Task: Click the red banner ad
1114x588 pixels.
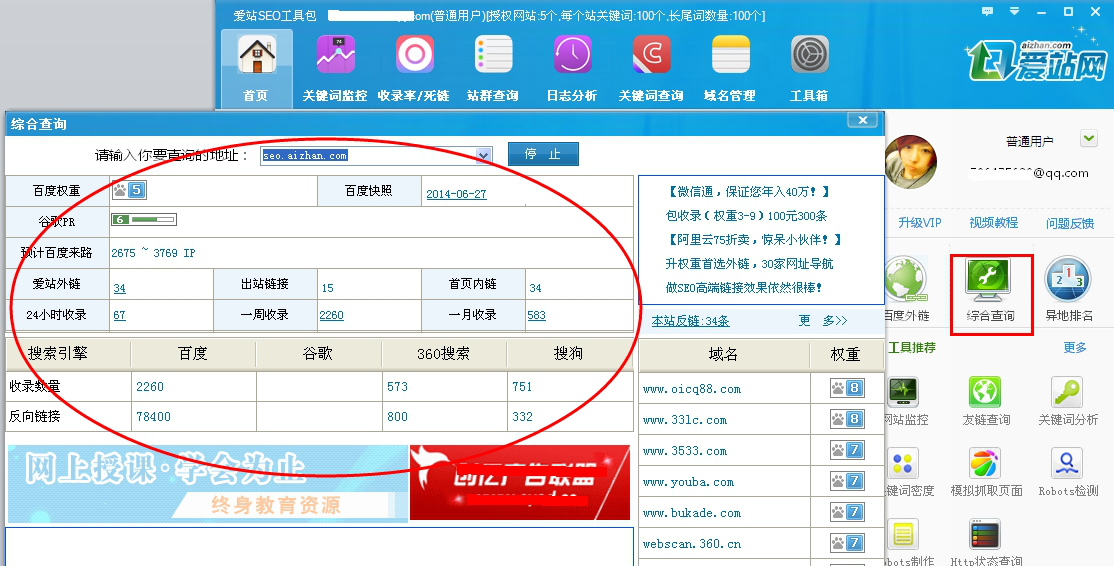Action: point(520,483)
